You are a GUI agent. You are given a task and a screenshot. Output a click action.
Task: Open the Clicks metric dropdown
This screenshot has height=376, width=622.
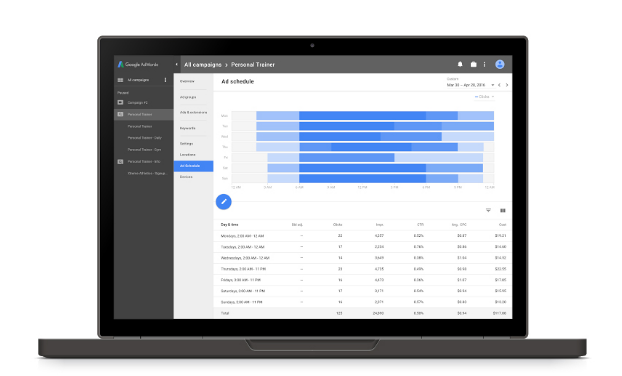point(484,97)
